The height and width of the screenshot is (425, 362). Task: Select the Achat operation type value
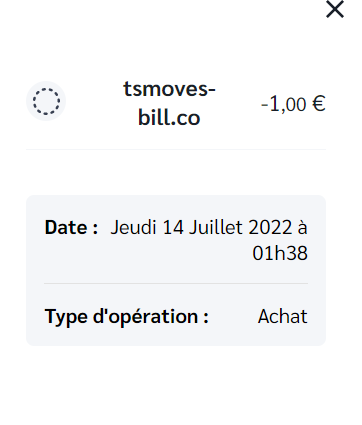coord(283,316)
